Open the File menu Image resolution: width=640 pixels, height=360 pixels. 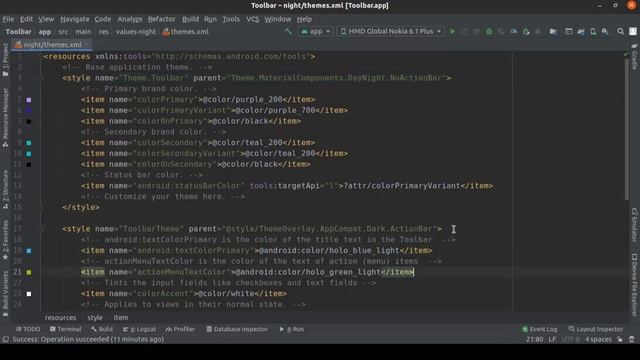8,19
